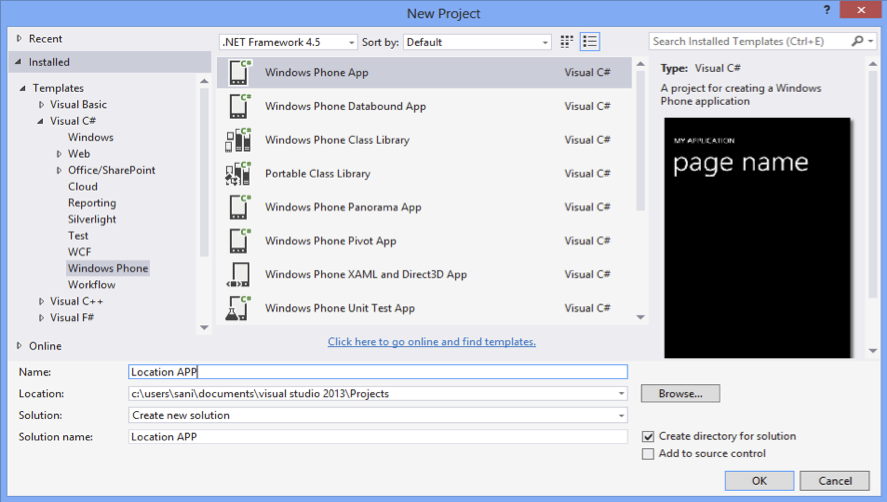Select 'Windows Phone Panorama App' name

click(343, 207)
